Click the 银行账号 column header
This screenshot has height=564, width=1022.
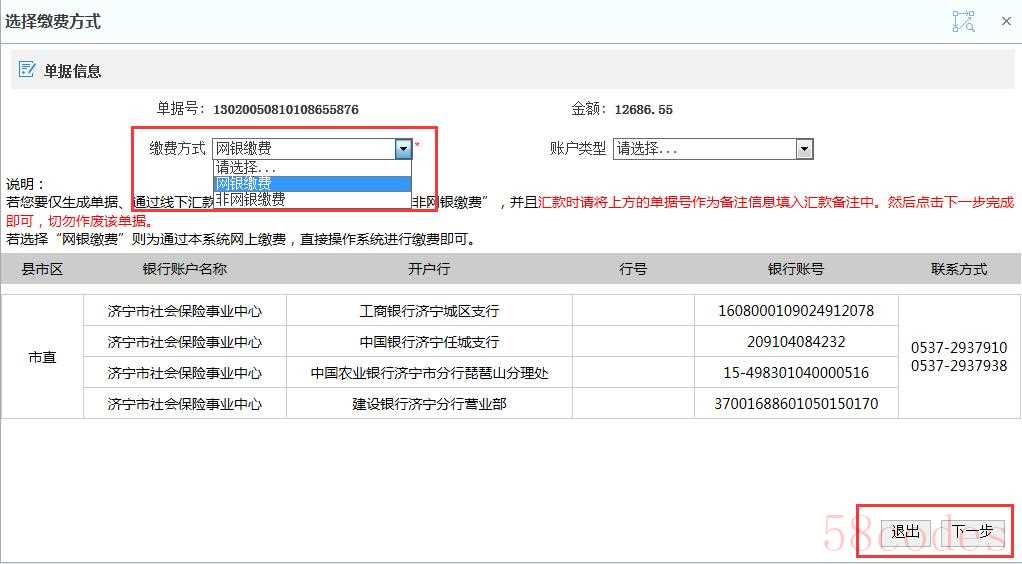(x=796, y=269)
